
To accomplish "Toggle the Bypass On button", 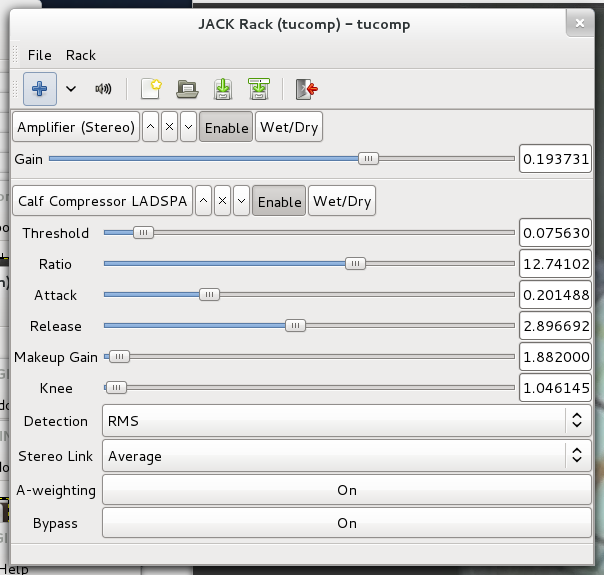I will (x=347, y=523).
